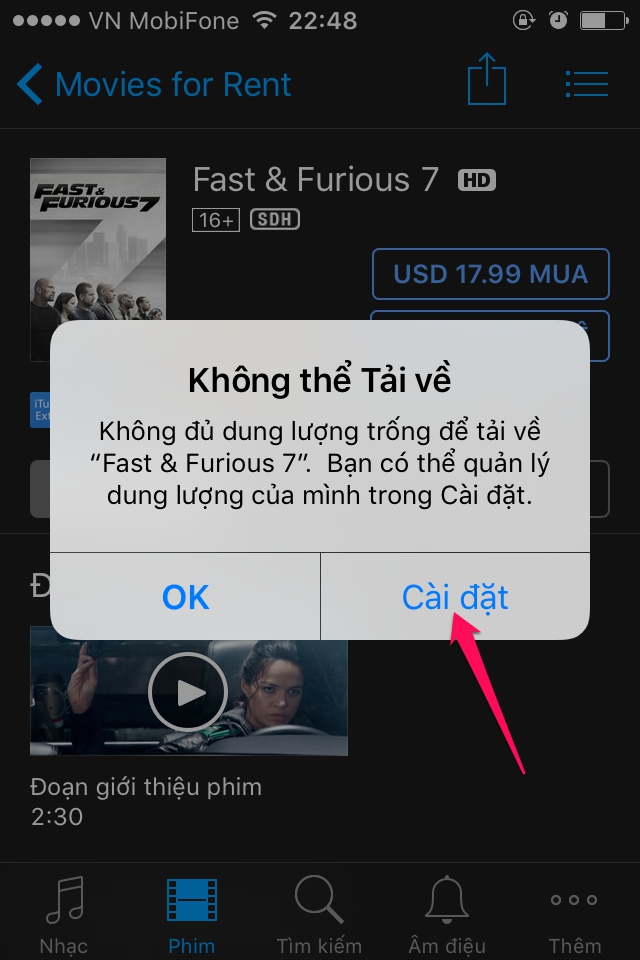Image resolution: width=640 pixels, height=960 pixels.
Task: Tap the alarm clock status icon
Action: [558, 20]
